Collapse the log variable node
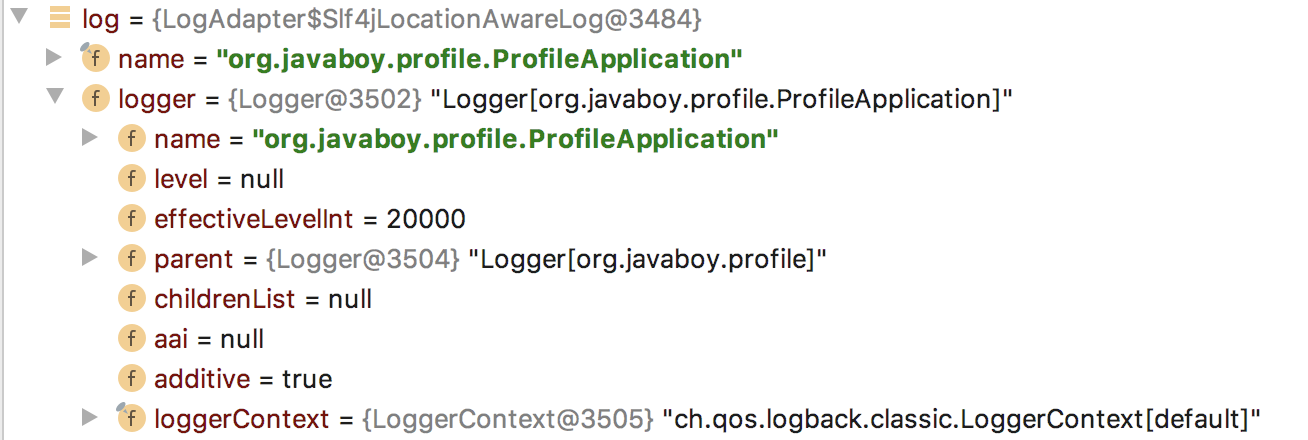This screenshot has height=440, width=1308. [x=18, y=17]
